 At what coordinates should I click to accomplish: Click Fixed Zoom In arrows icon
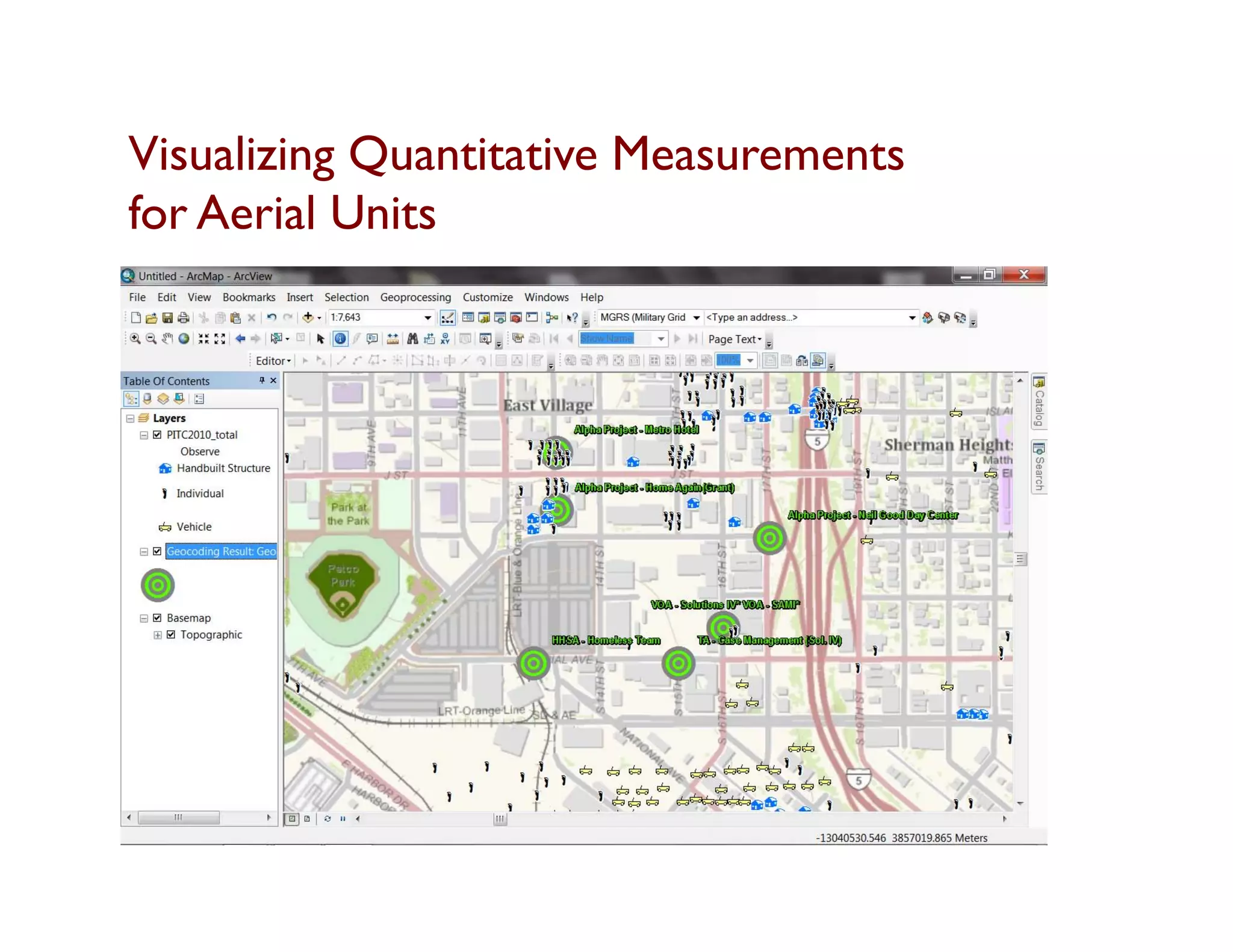click(204, 339)
